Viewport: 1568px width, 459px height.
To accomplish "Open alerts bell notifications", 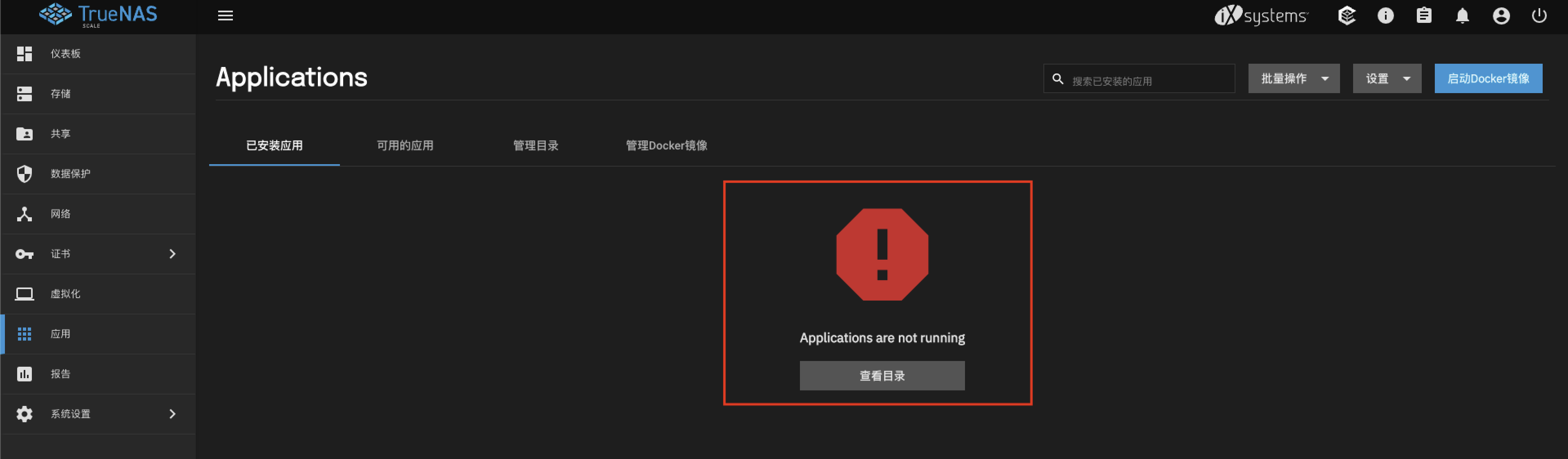I will [x=1462, y=16].
